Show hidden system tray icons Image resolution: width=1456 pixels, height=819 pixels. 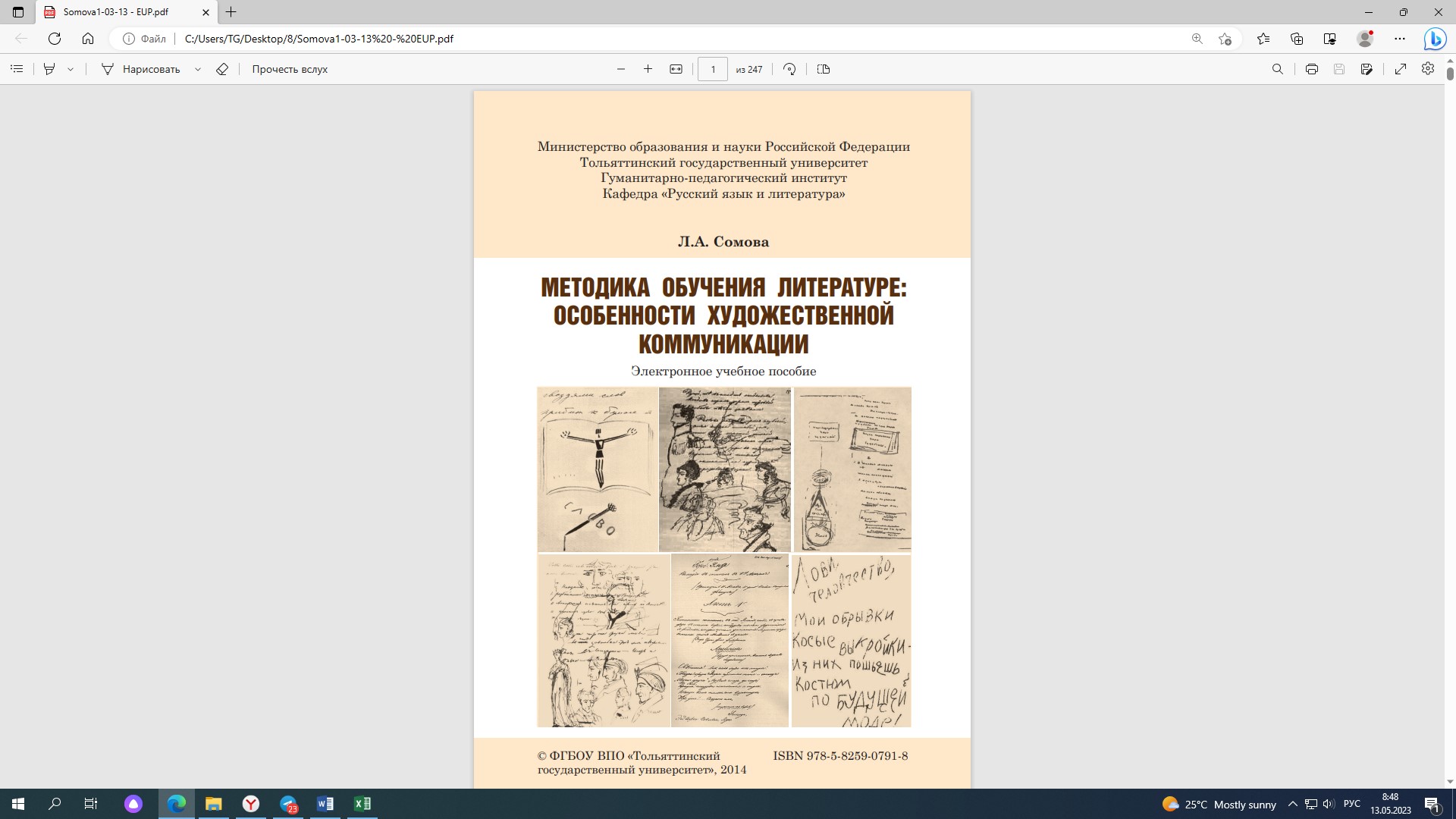[1293, 804]
